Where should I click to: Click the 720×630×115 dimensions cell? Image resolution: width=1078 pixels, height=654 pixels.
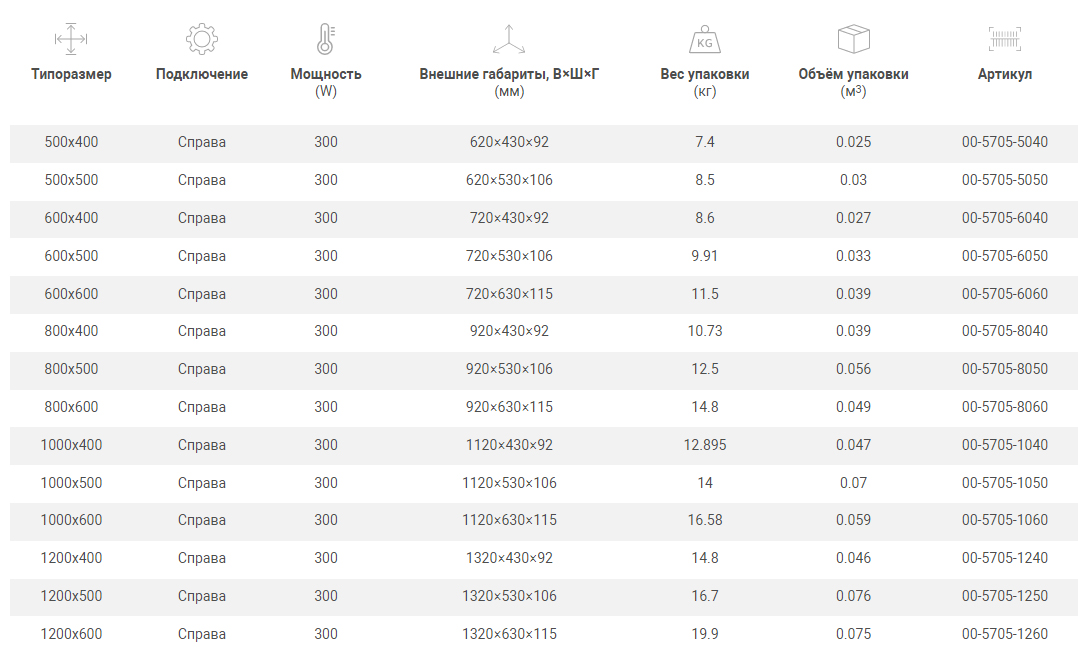509,294
